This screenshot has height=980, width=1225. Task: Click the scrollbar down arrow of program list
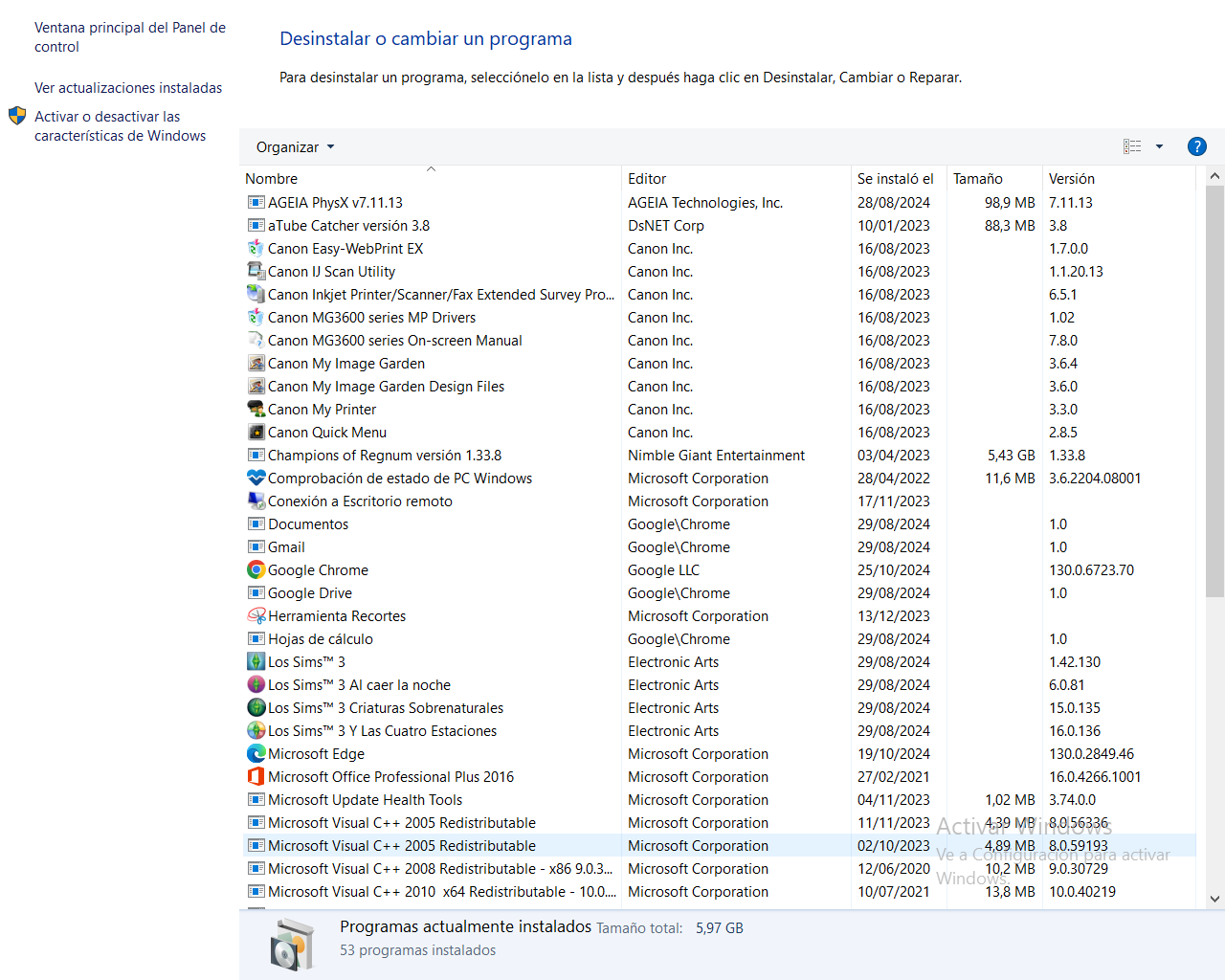click(x=1214, y=899)
